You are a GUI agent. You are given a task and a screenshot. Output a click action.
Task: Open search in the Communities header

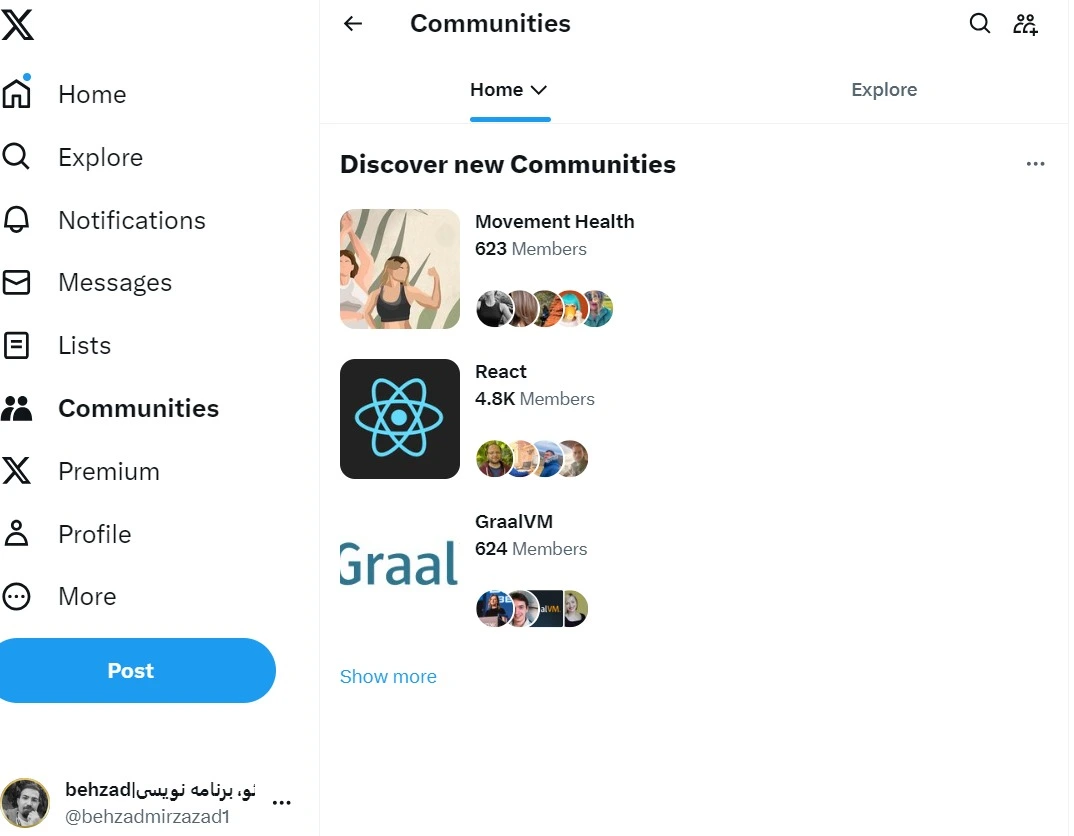pyautogui.click(x=980, y=23)
